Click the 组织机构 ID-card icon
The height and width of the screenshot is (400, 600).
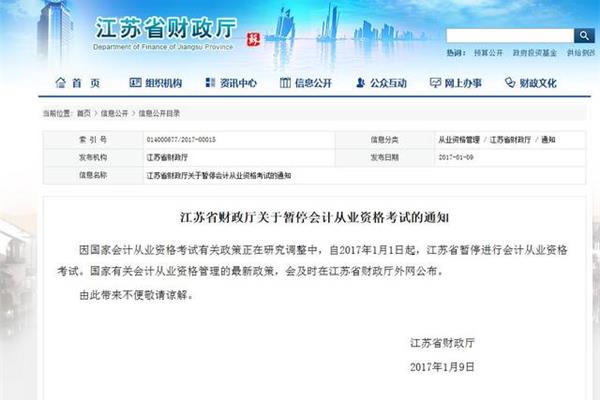point(135,82)
